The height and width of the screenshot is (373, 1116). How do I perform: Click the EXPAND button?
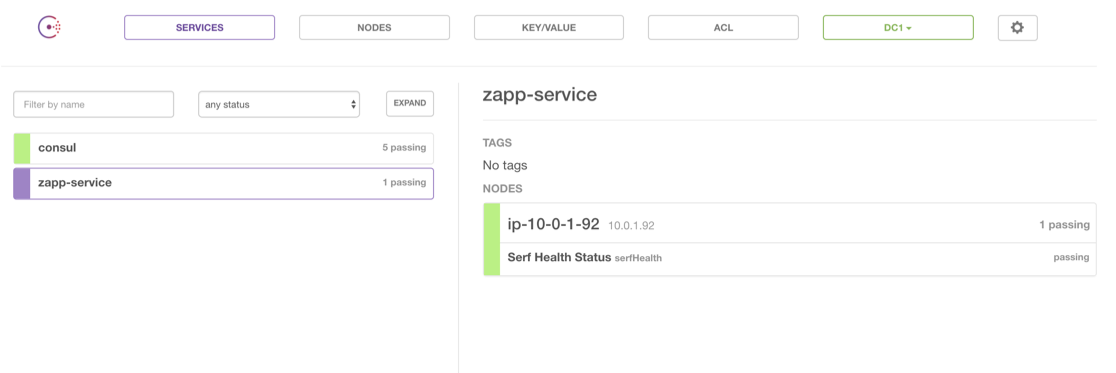(410, 103)
